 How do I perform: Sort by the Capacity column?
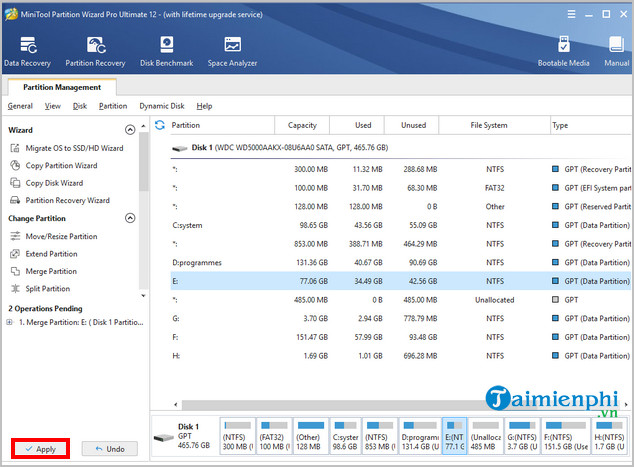click(x=302, y=125)
